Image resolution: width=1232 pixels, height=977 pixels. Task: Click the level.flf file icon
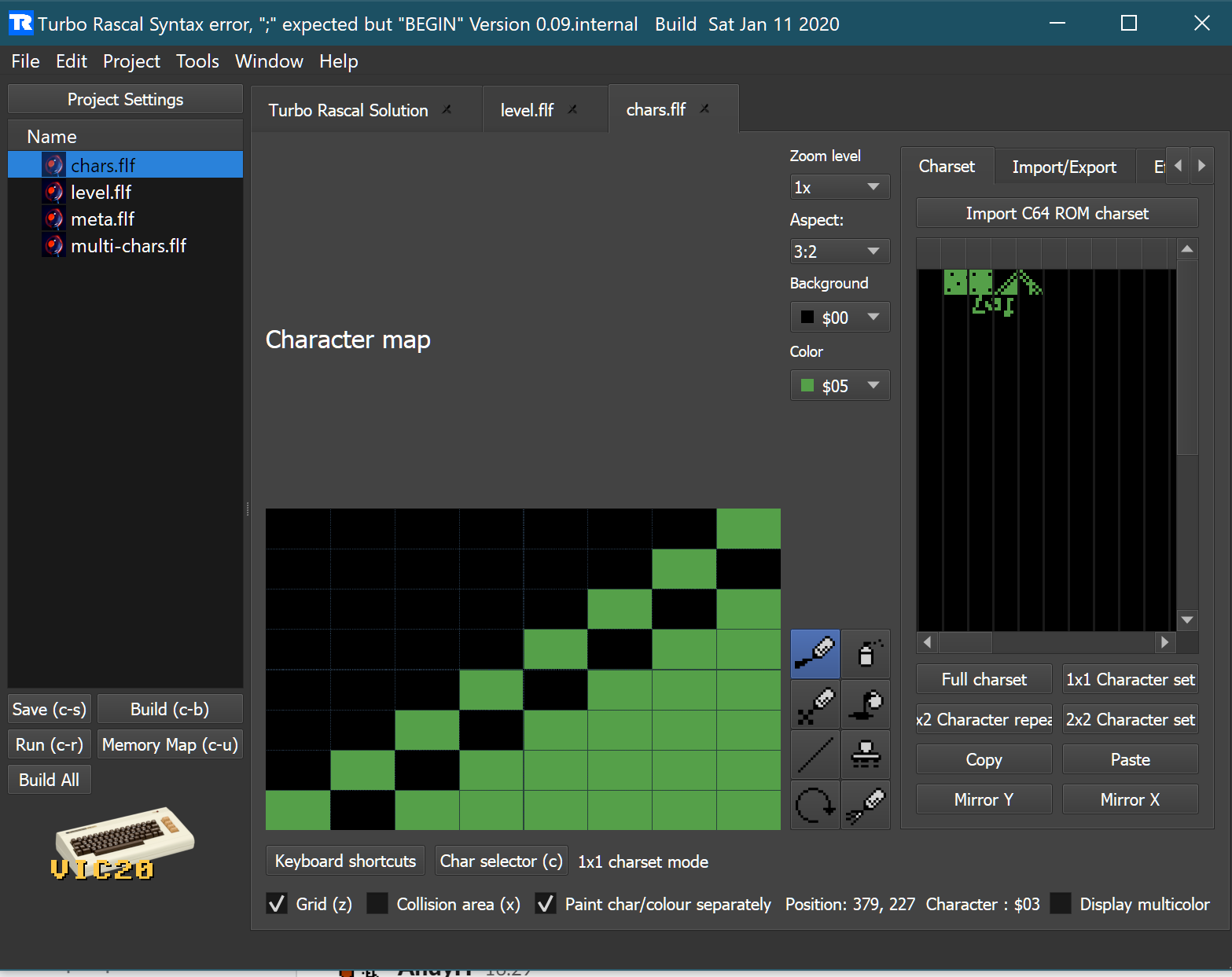tap(53, 192)
